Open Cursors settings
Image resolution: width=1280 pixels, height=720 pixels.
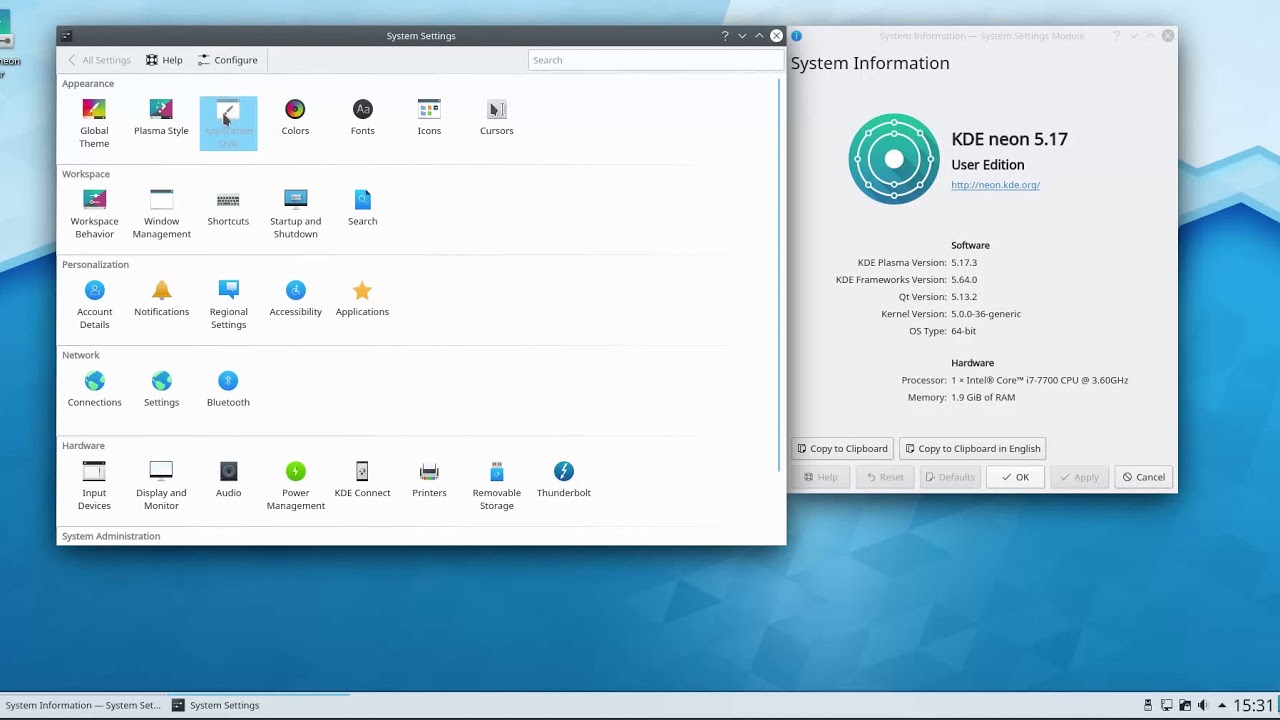point(496,118)
